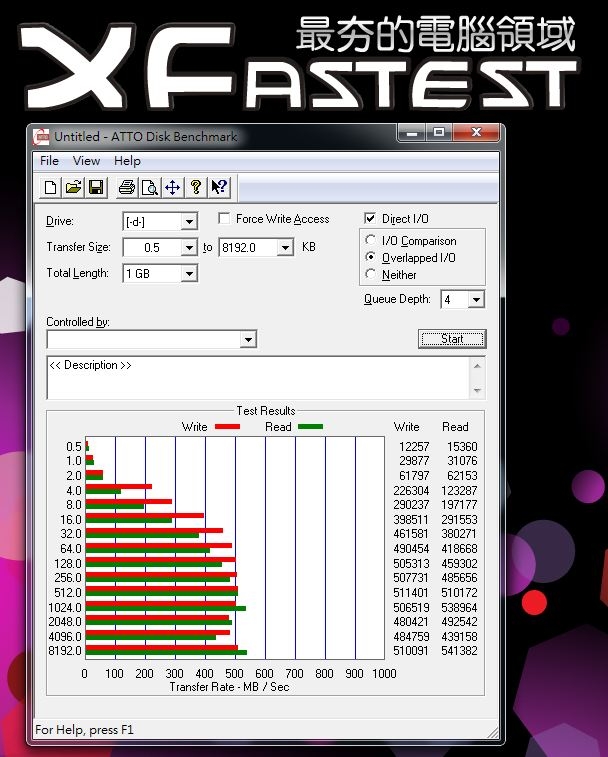The height and width of the screenshot is (757, 608).
Task: Click the red Write legend swatch
Action: click(x=227, y=427)
